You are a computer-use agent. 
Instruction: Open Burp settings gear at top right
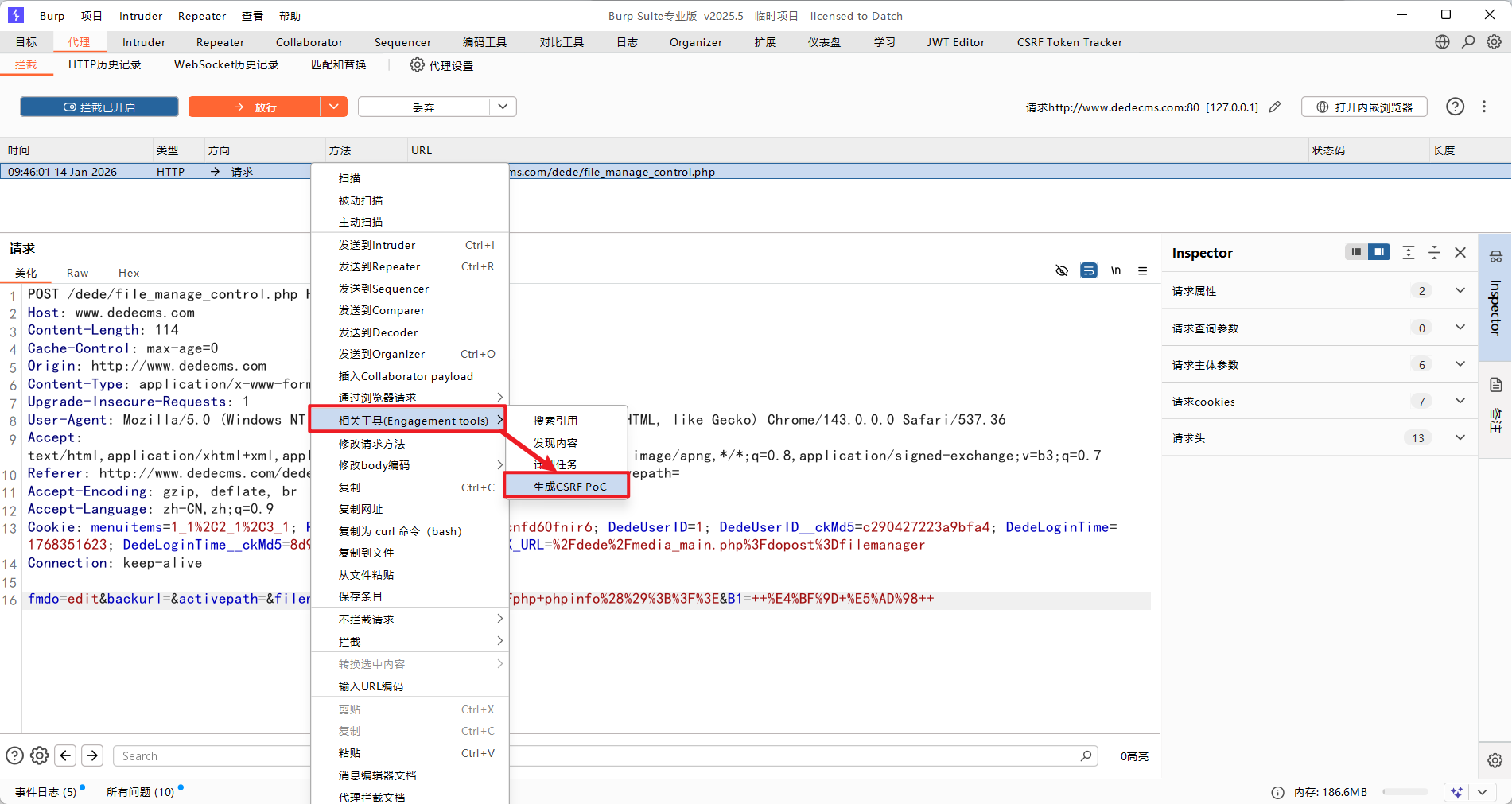pos(1495,42)
